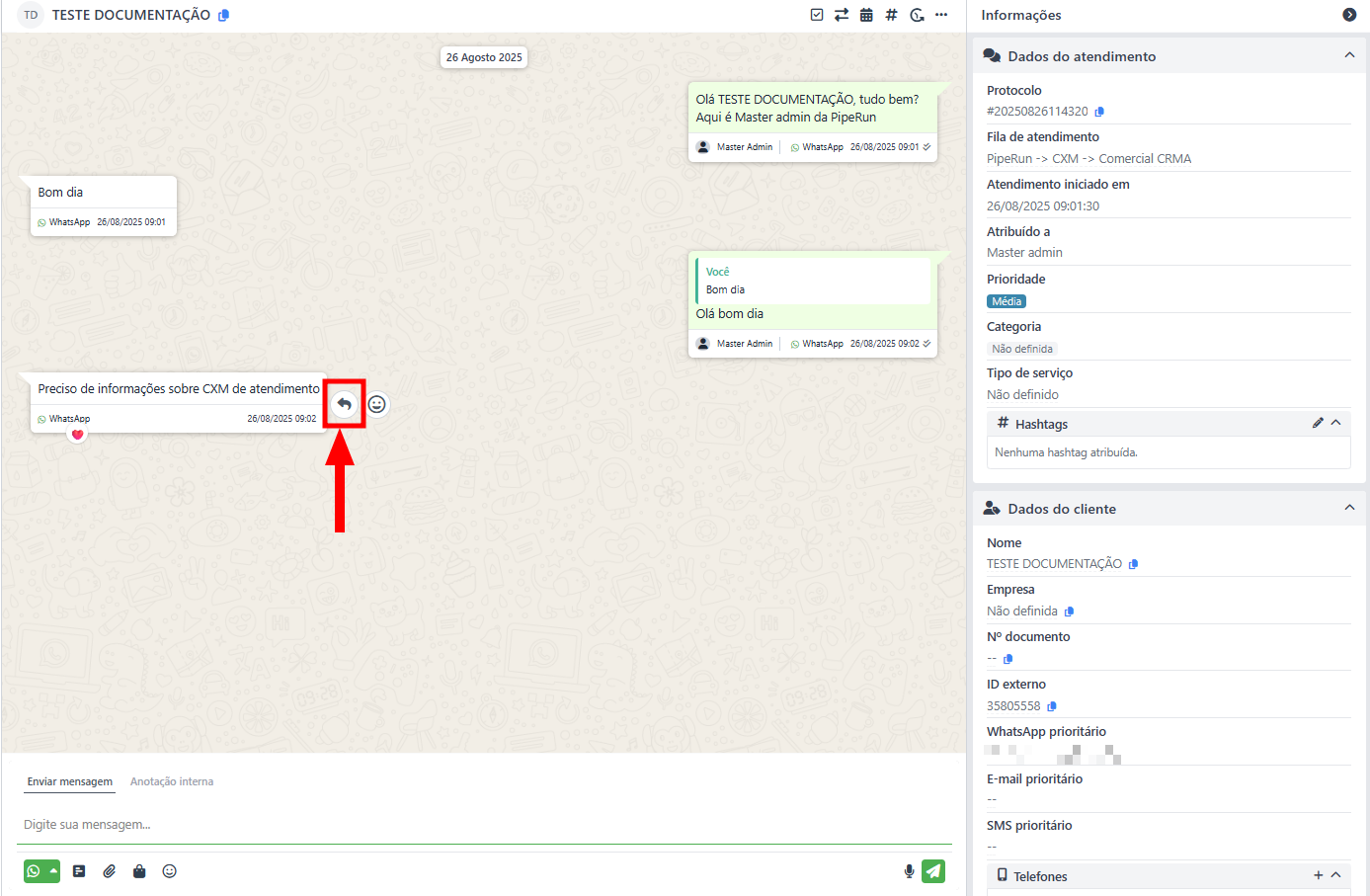Screen dimensions: 1370x896
Task: Open emoji reaction picker beside the message
Action: pyautogui.click(x=376, y=404)
